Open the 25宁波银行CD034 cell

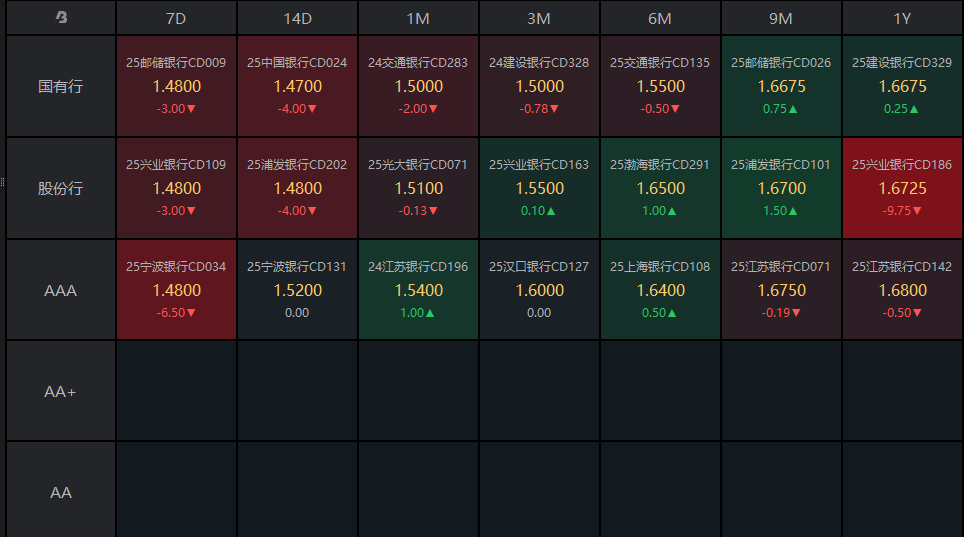pos(176,290)
